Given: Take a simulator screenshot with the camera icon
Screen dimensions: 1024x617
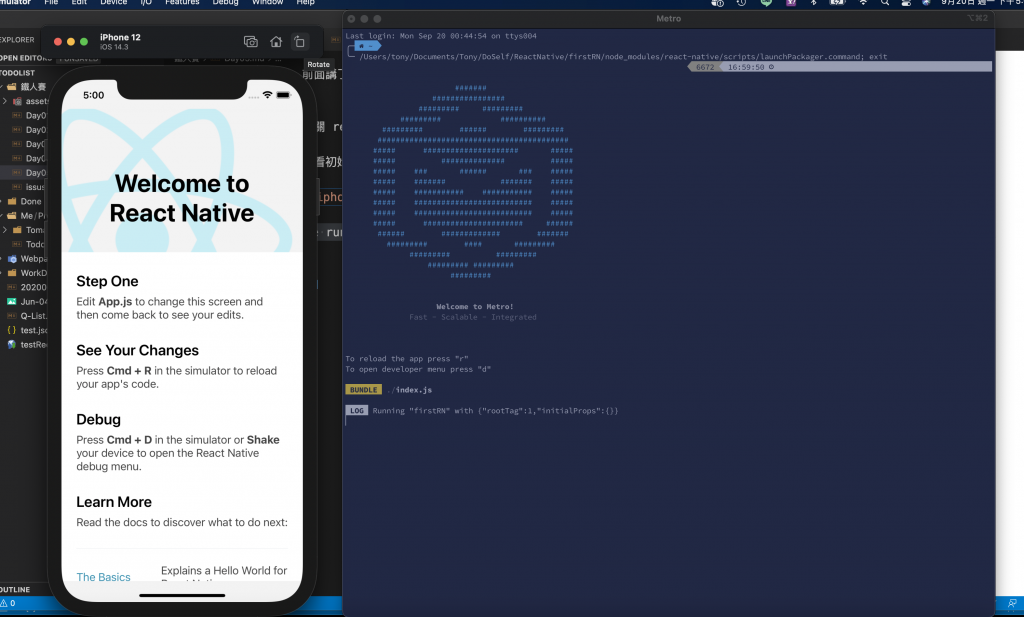Looking at the screenshot, I should click(251, 42).
